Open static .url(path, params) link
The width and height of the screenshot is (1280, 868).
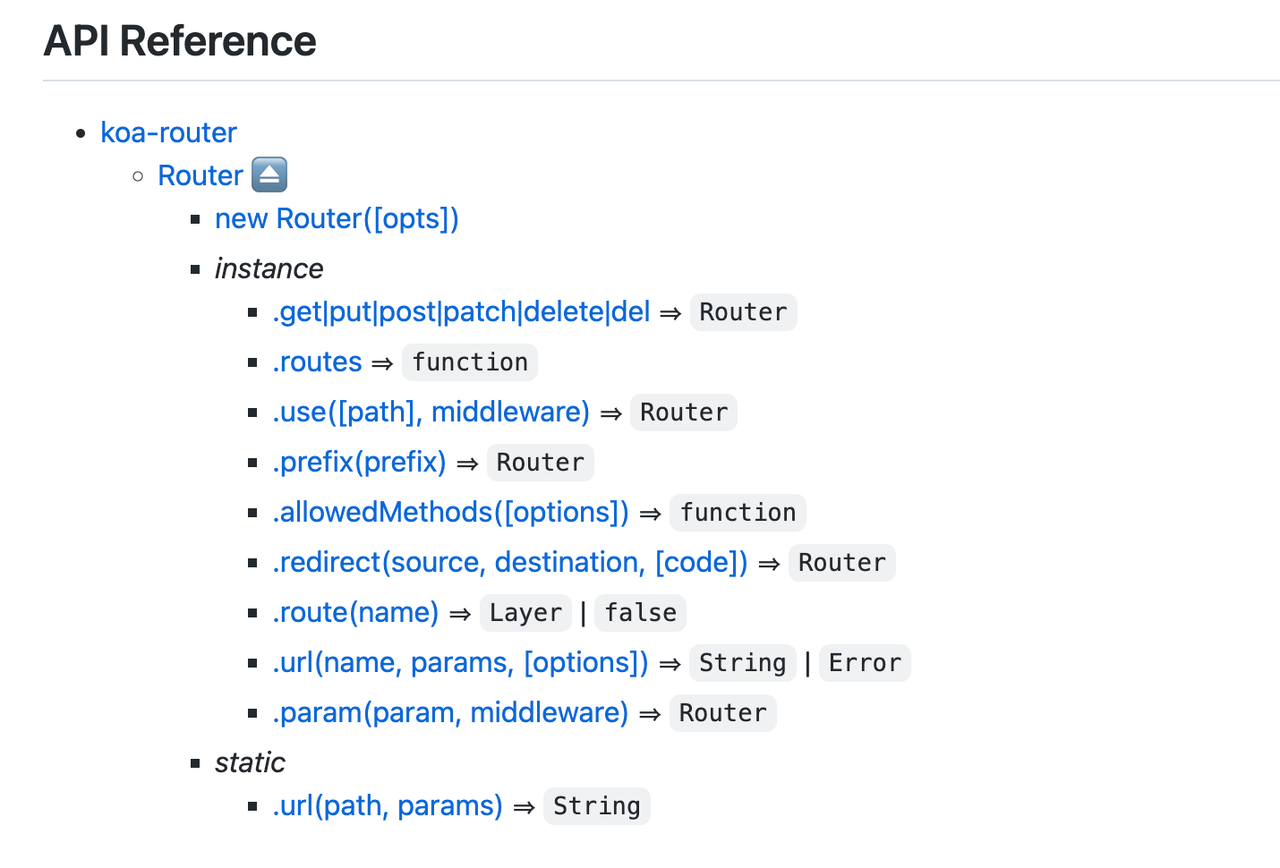pos(387,806)
